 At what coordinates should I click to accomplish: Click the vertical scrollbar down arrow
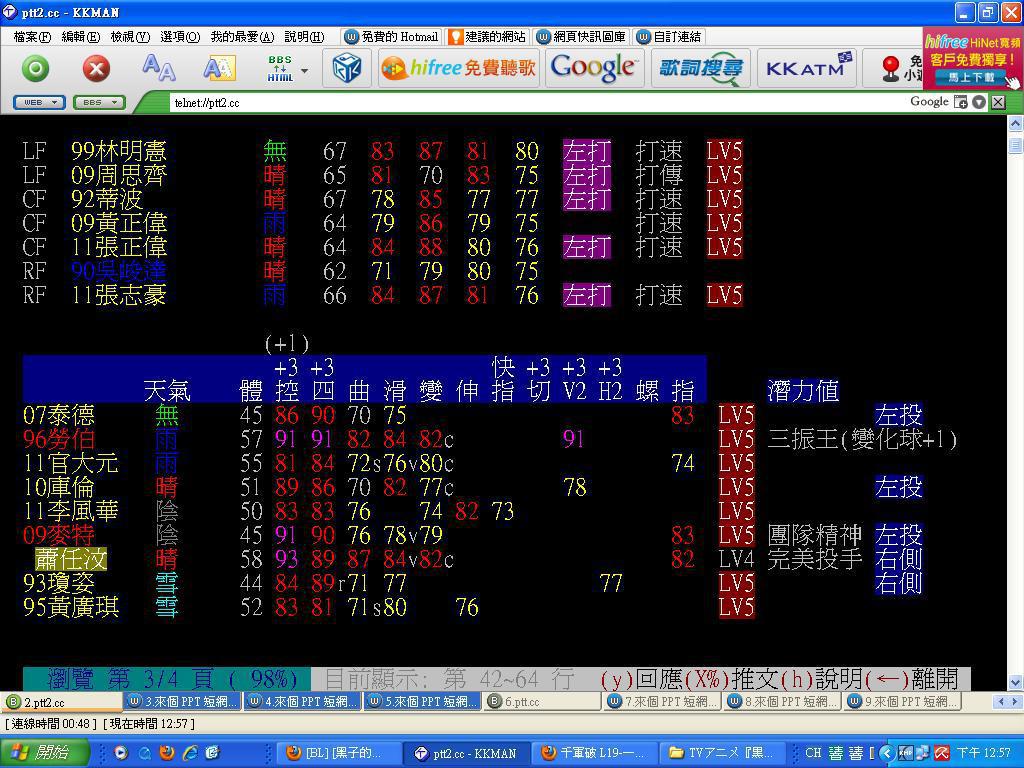pyautogui.click(x=1016, y=682)
